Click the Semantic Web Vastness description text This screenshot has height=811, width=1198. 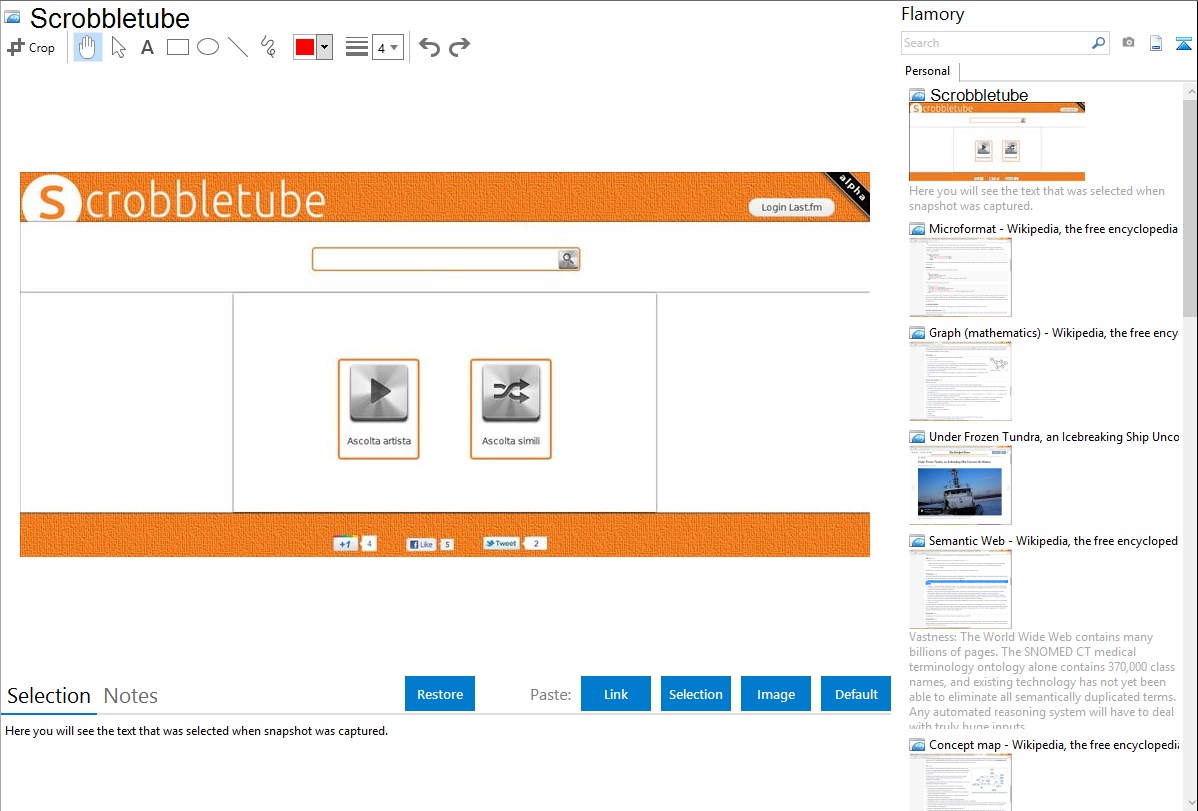click(x=1042, y=681)
